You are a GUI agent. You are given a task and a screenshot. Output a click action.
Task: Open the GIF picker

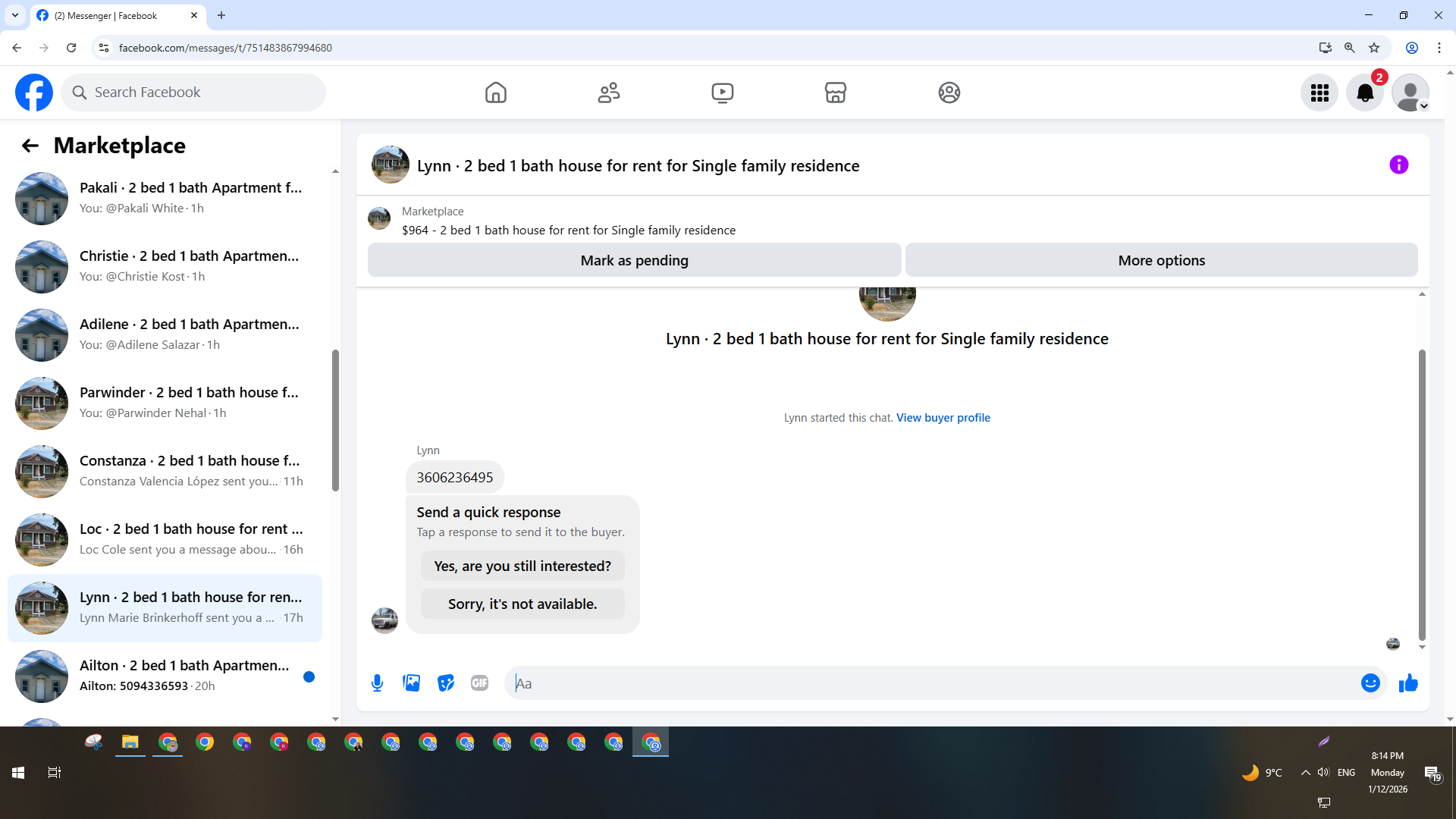pos(479,683)
